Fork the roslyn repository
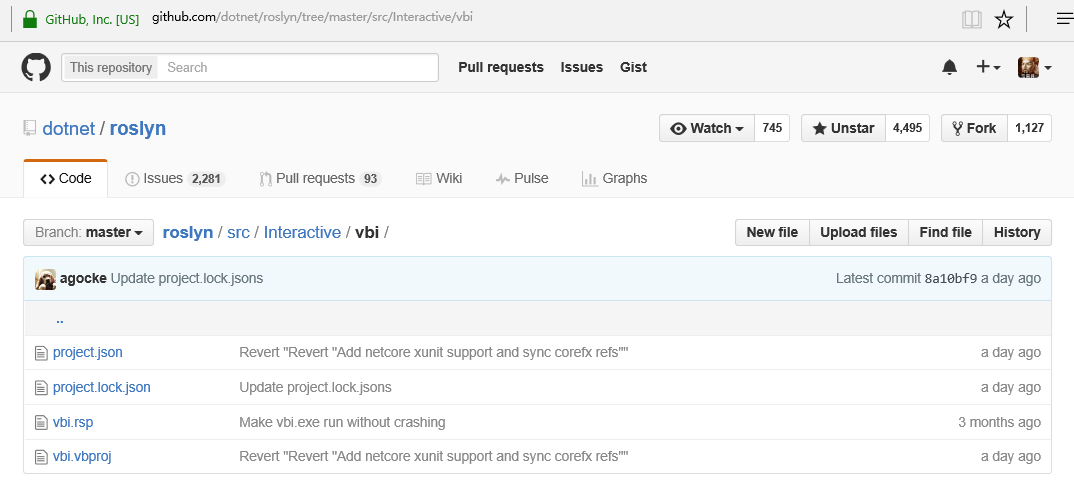Screen dimensions: 1074x498 tap(973, 129)
